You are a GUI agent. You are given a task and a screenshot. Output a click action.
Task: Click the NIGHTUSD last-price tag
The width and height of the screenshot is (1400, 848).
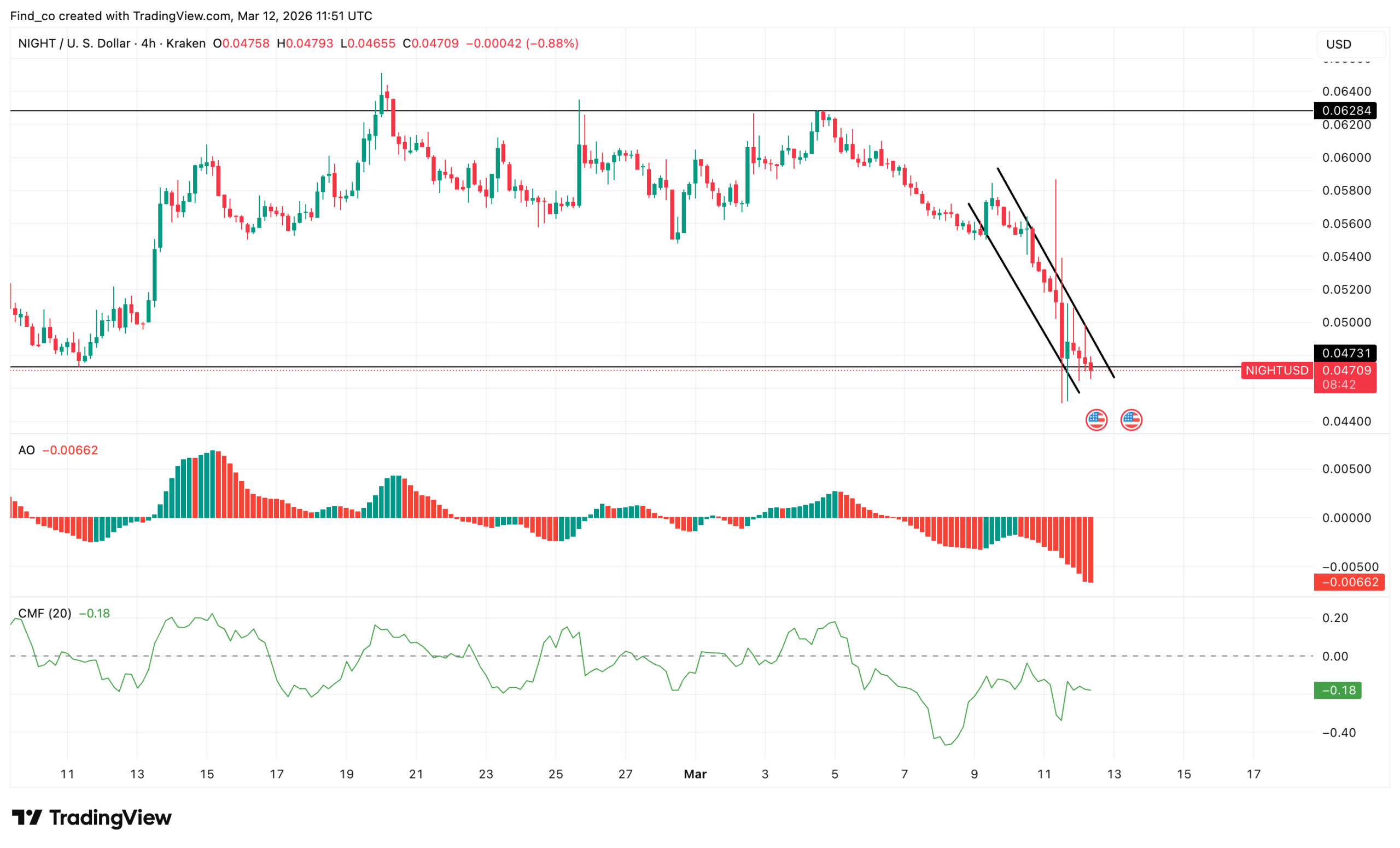(1277, 370)
